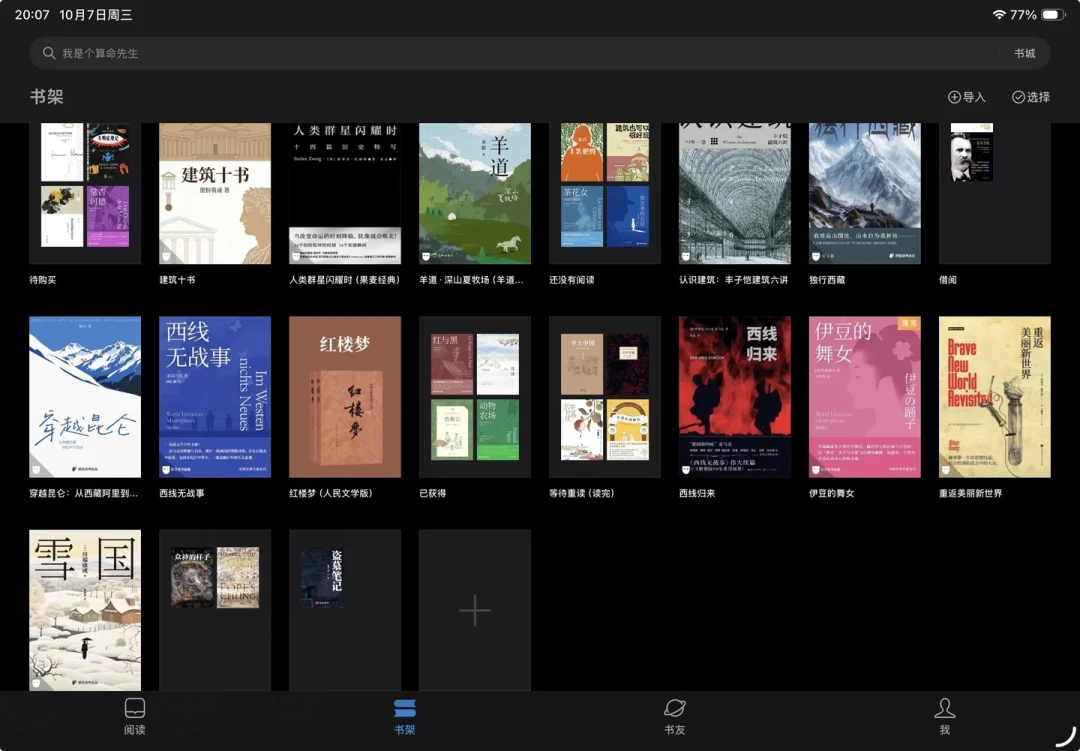Open the folder containing 众神的狂子
The width and height of the screenshot is (1080, 751).
pyautogui.click(x=215, y=610)
